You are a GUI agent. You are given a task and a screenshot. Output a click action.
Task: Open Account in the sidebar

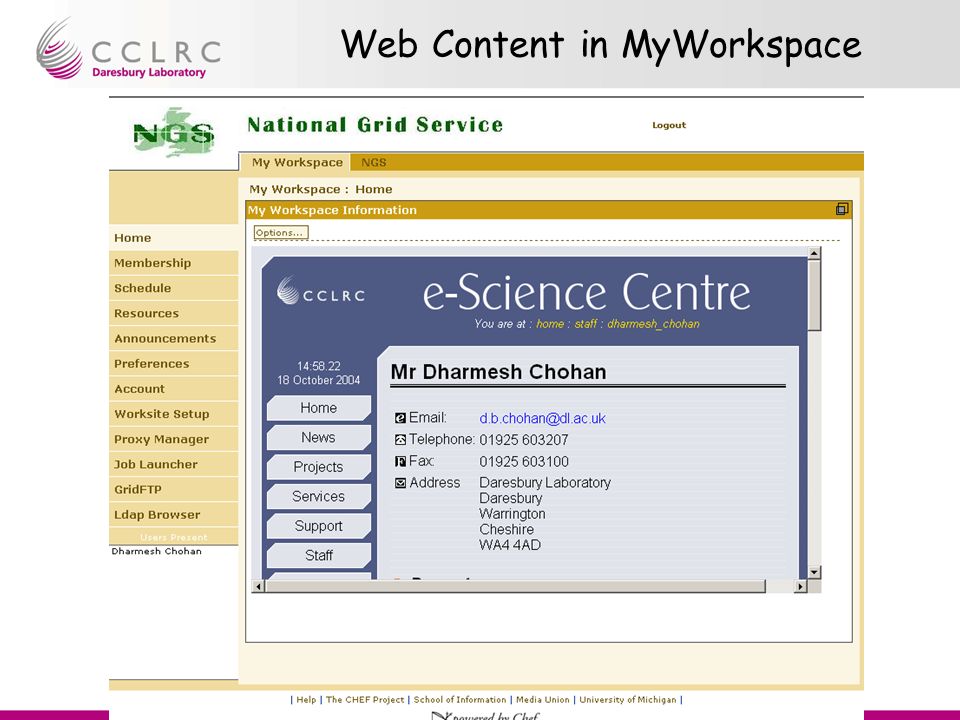[x=173, y=388]
